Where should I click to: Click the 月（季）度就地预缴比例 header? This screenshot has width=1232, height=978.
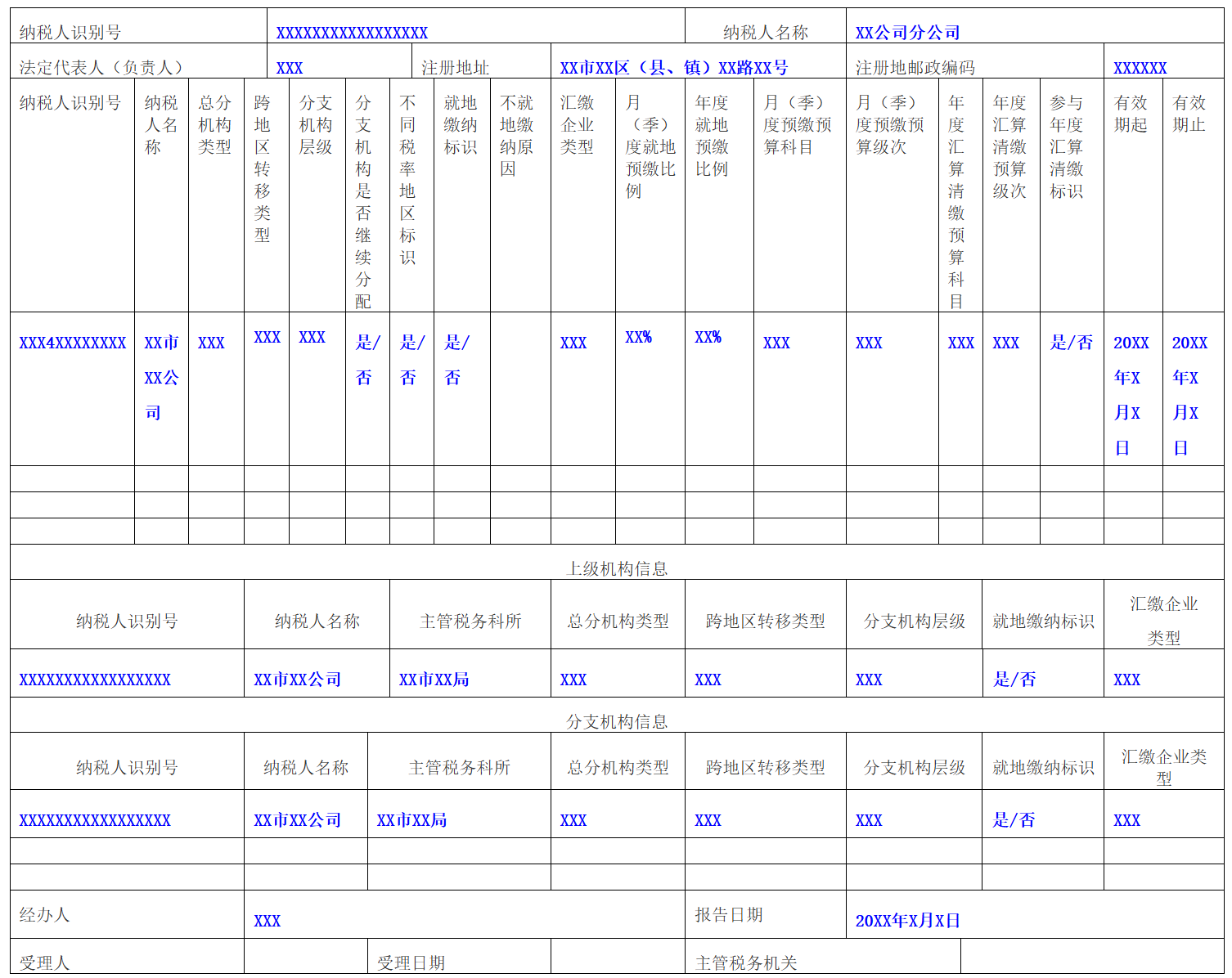pos(650,147)
